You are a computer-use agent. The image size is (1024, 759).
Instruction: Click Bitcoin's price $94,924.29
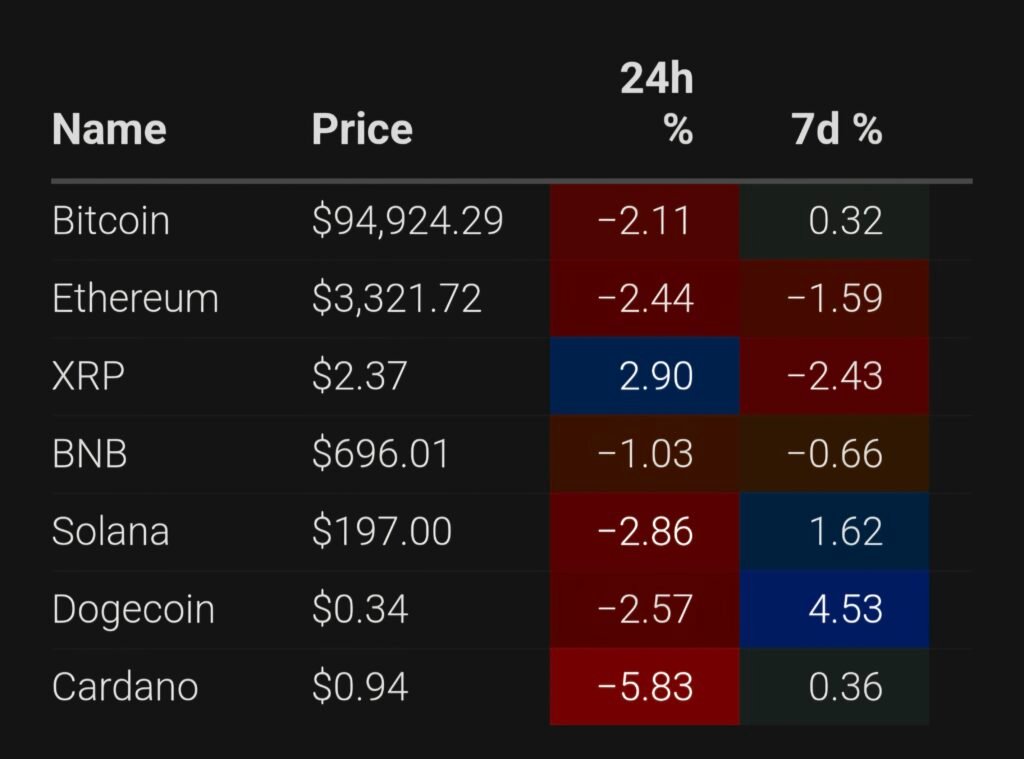coord(407,221)
